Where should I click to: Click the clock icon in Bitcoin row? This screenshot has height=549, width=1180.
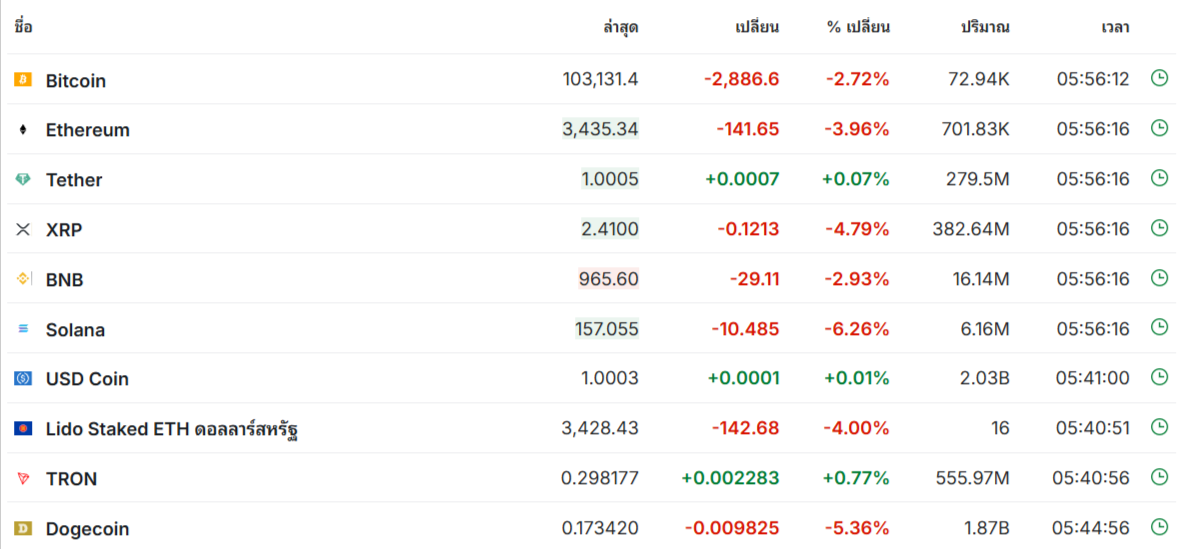(1159, 78)
